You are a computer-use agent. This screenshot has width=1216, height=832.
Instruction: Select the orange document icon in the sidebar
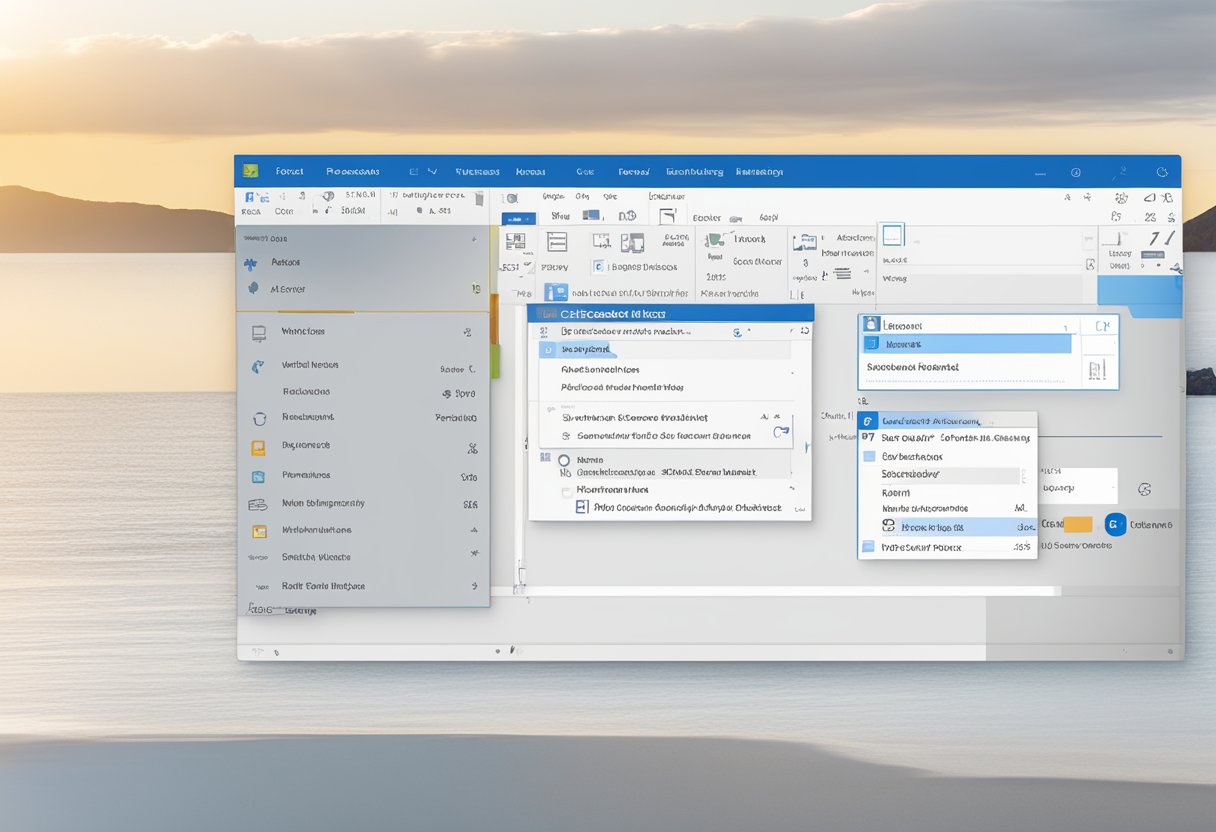[x=257, y=446]
